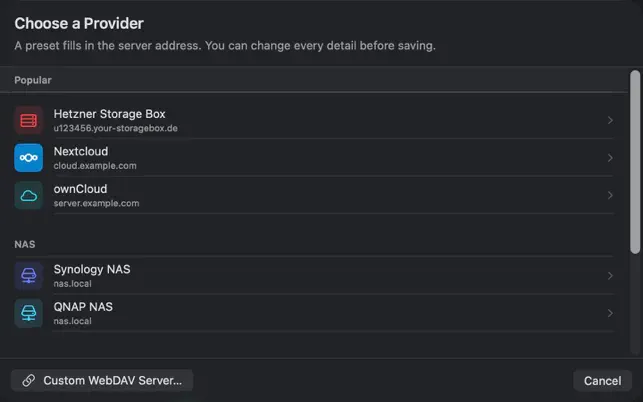This screenshot has width=643, height=402.
Task: Click the server.example.com address text
Action: point(96,203)
